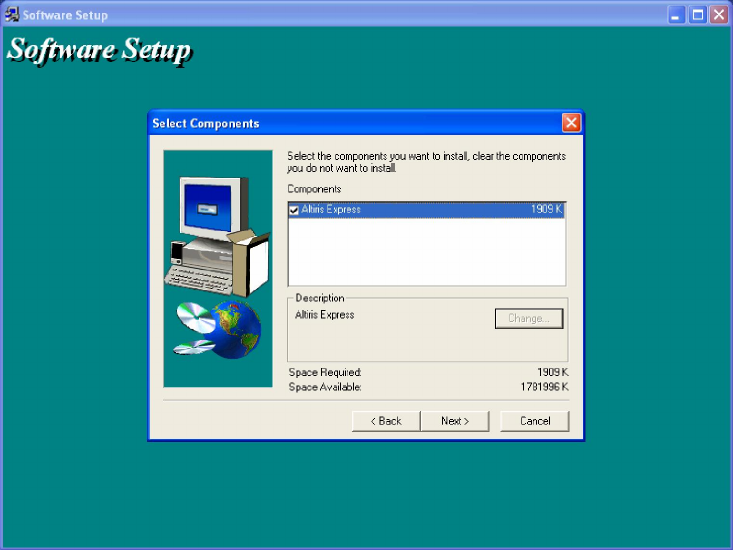Click the Space Required label
733x550 pixels.
(x=325, y=372)
